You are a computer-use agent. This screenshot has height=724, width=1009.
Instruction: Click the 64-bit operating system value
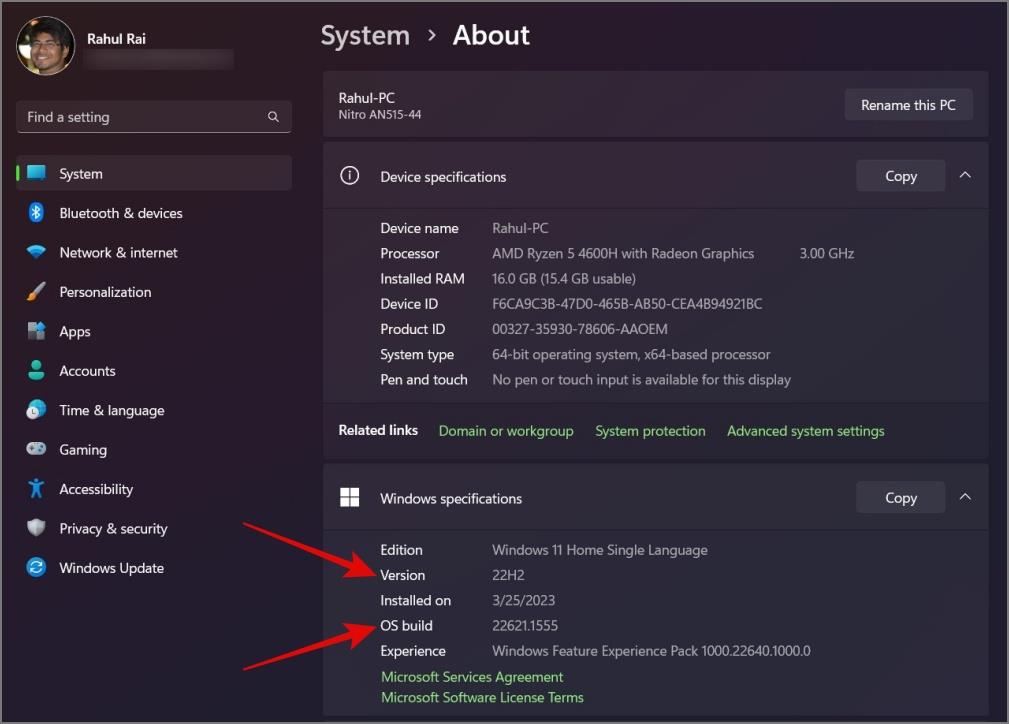tap(631, 355)
